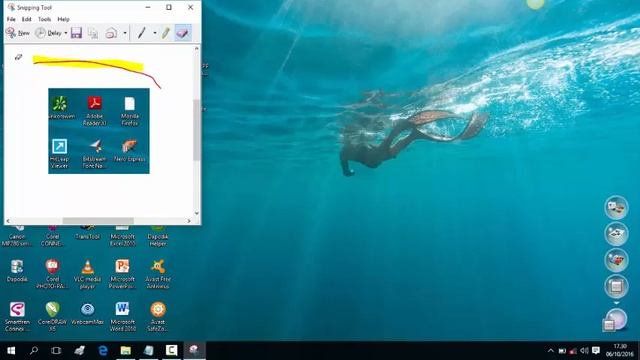The height and width of the screenshot is (360, 640).
Task: Open the Windows Start menu
Action: [x=11, y=351]
